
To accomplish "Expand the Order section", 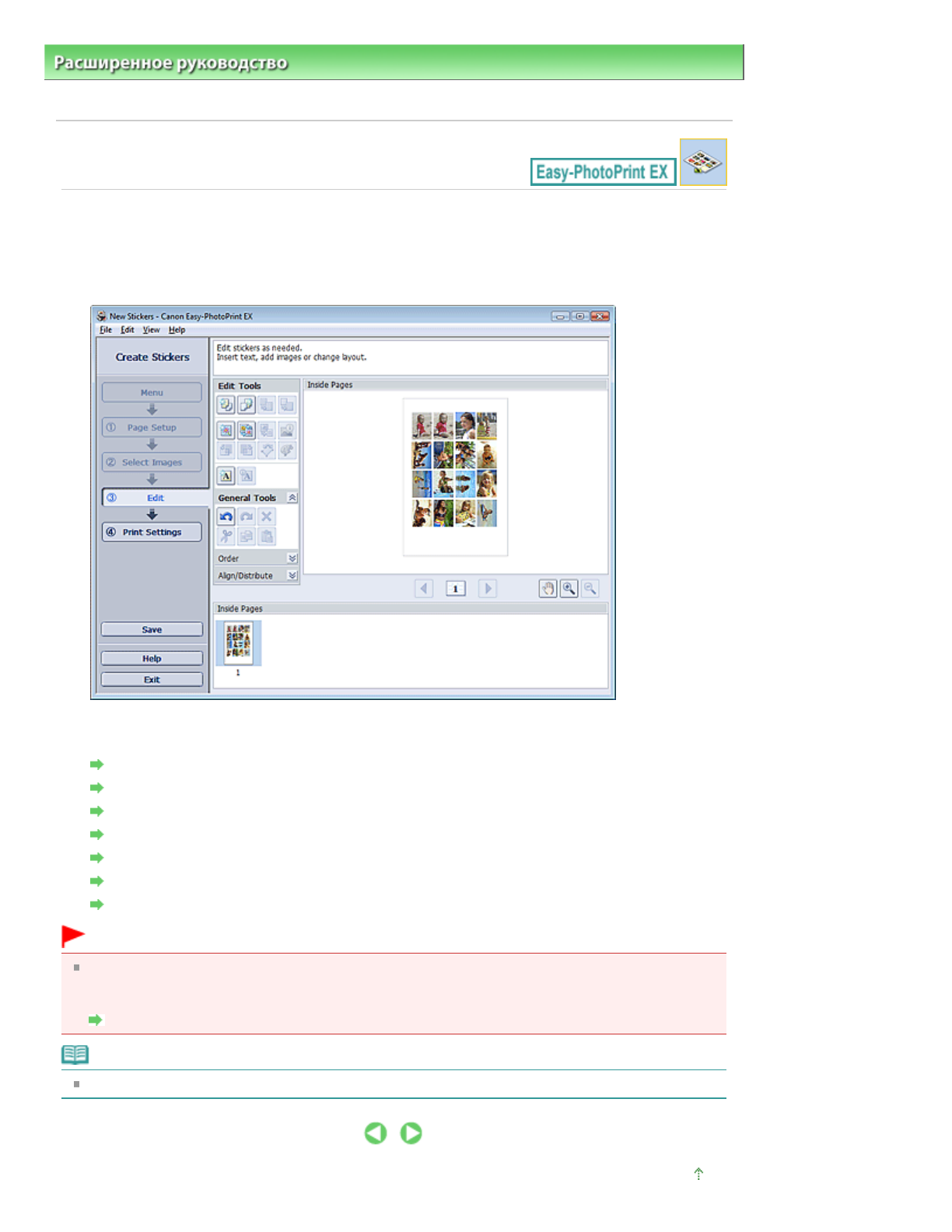I will (292, 558).
